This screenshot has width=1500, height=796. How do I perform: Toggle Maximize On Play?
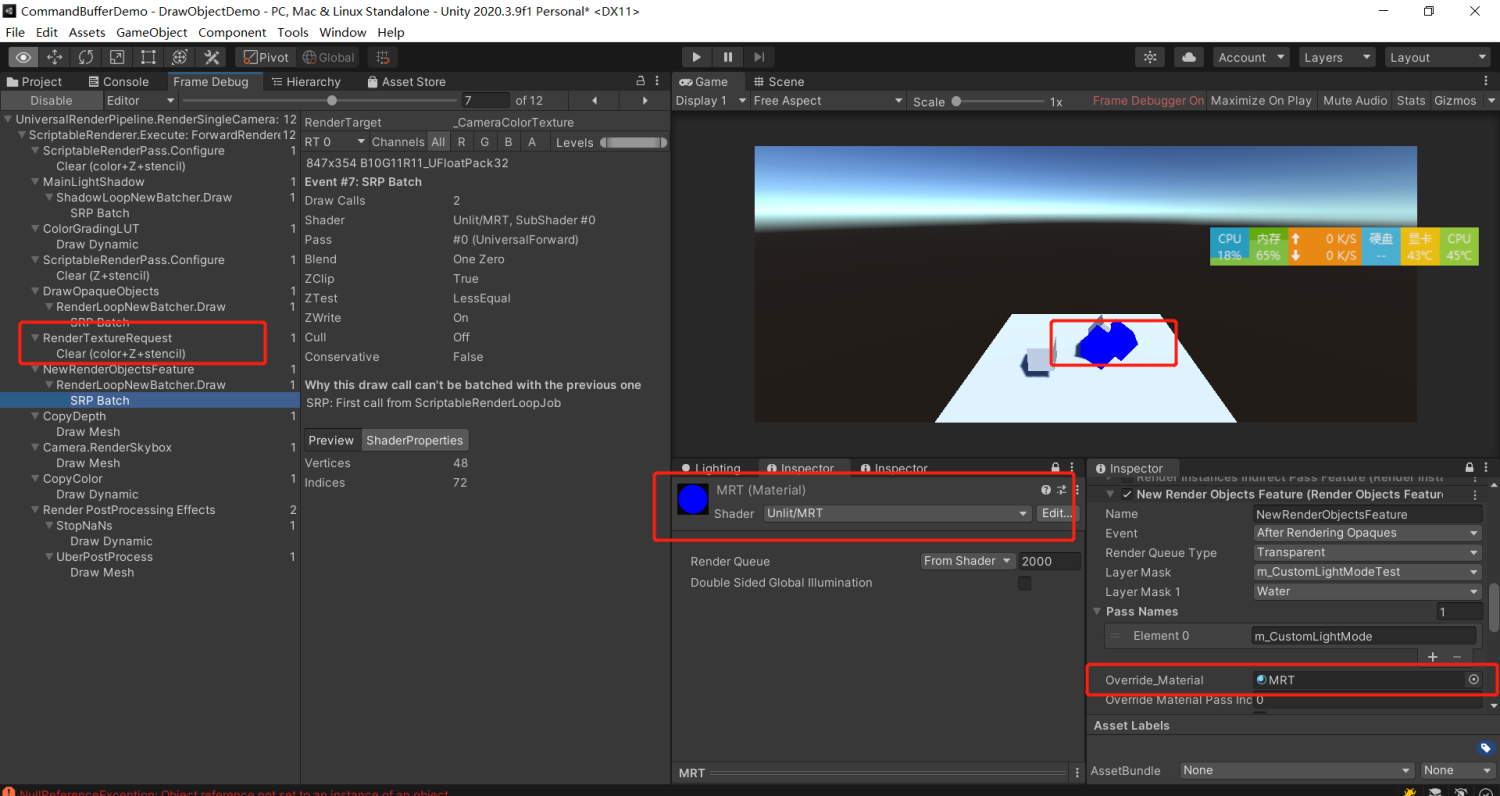pyautogui.click(x=1261, y=100)
